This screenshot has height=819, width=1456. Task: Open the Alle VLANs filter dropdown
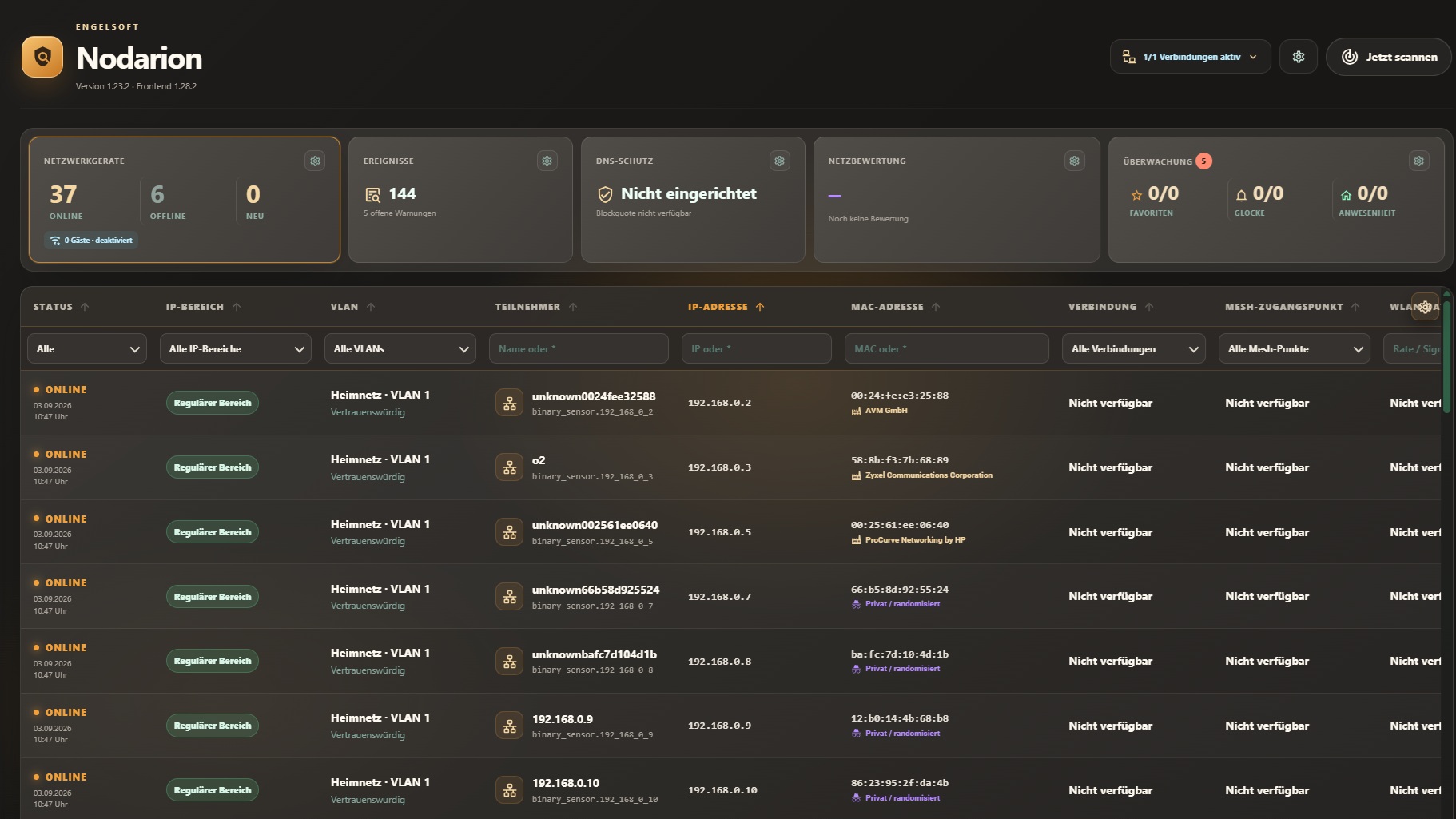click(400, 348)
